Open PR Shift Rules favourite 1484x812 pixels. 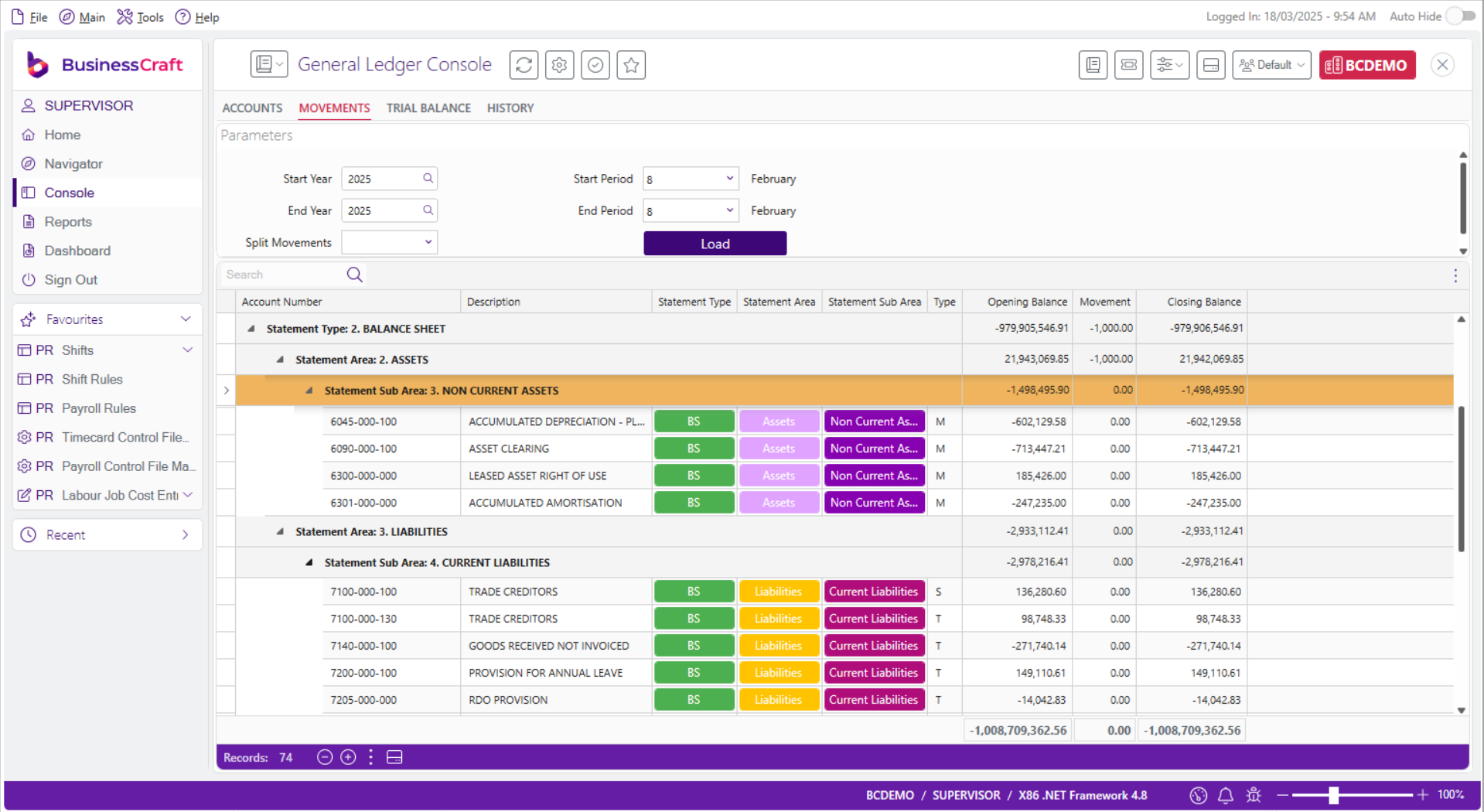[107, 379]
